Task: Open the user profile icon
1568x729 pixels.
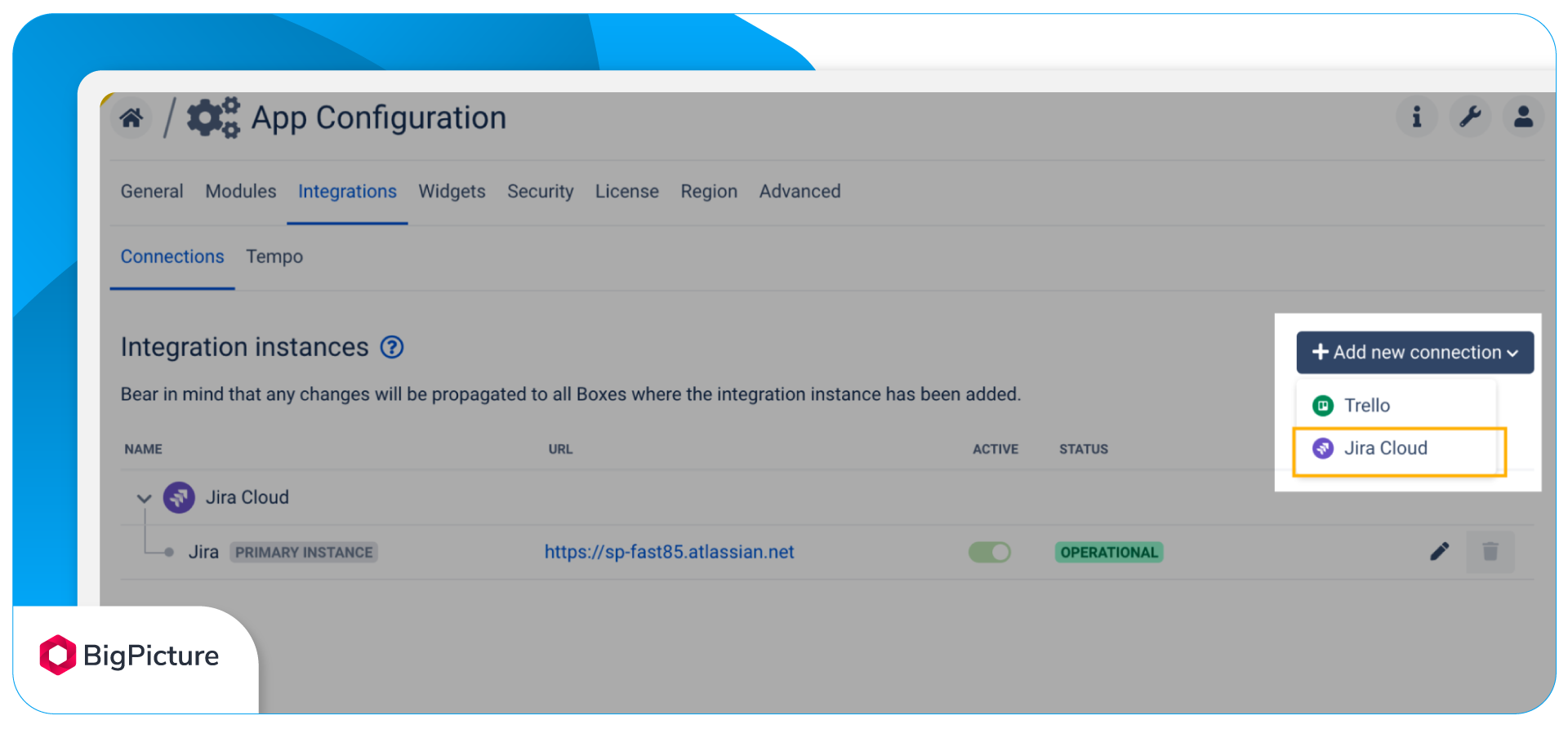Action: click(x=1523, y=117)
